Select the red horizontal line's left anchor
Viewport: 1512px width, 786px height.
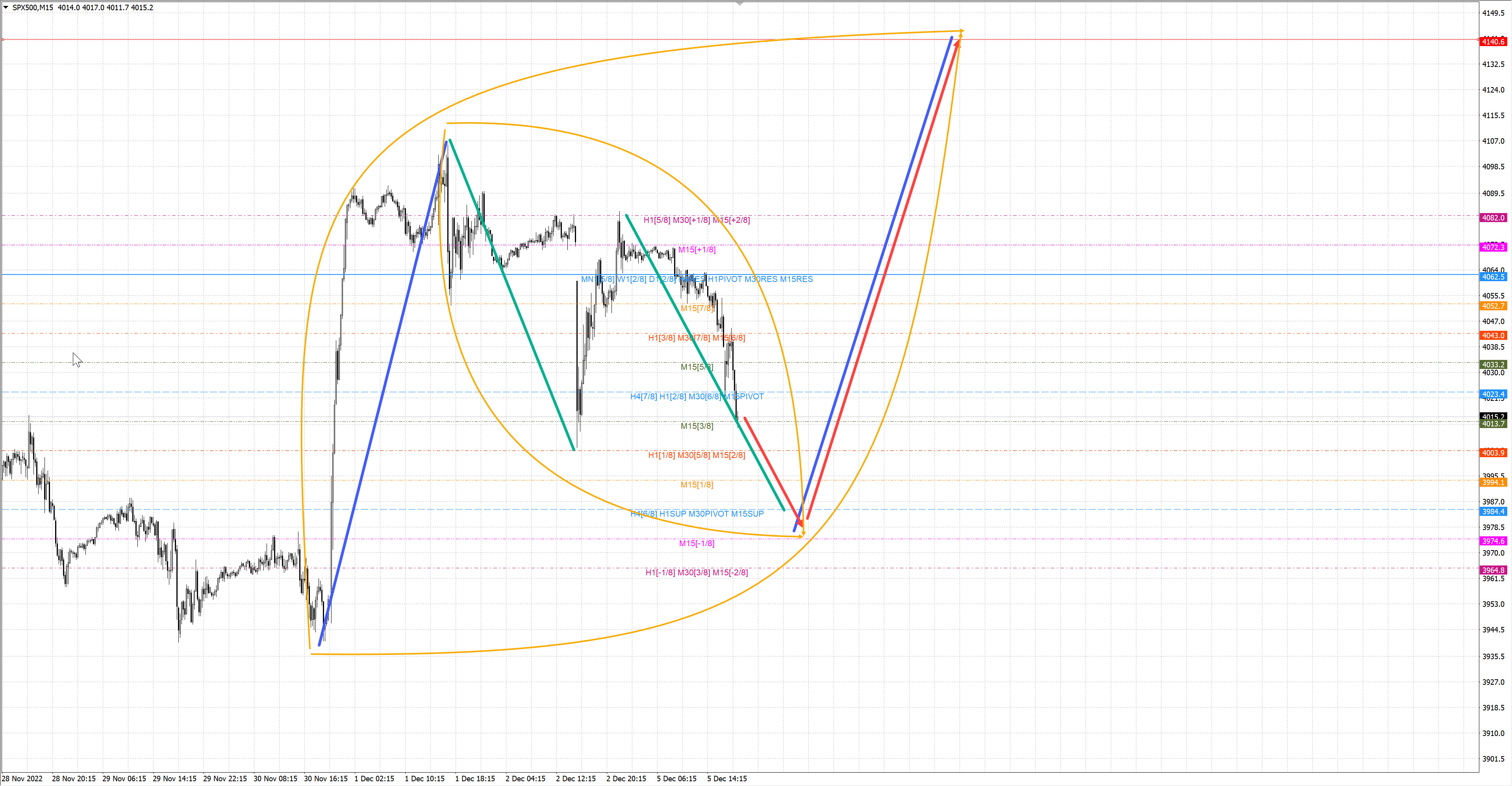(3, 39)
